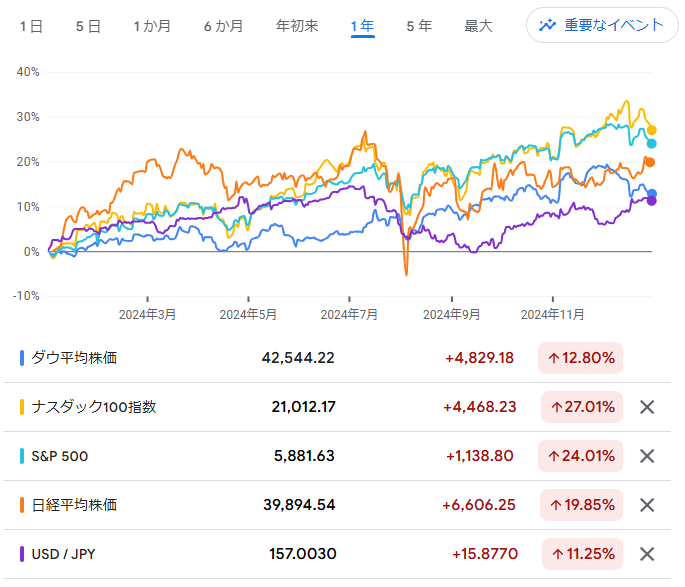The width and height of the screenshot is (685, 587).
Task: Open the USD / JPY row label
Action: (63, 554)
